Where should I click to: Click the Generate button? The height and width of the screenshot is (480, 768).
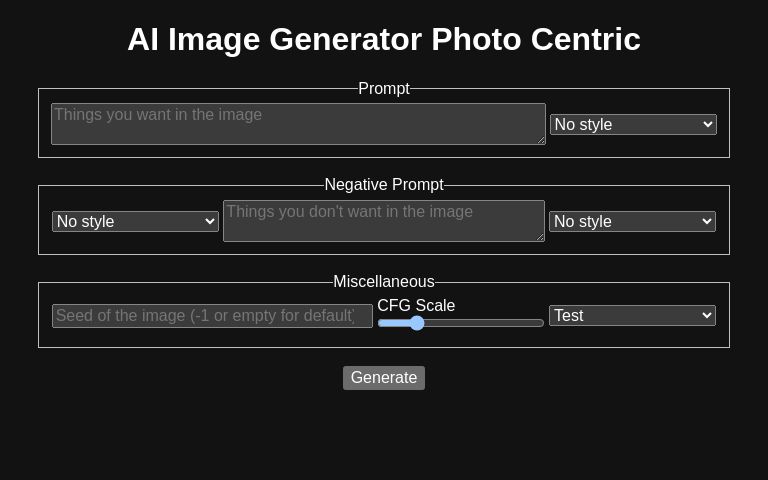(x=384, y=378)
